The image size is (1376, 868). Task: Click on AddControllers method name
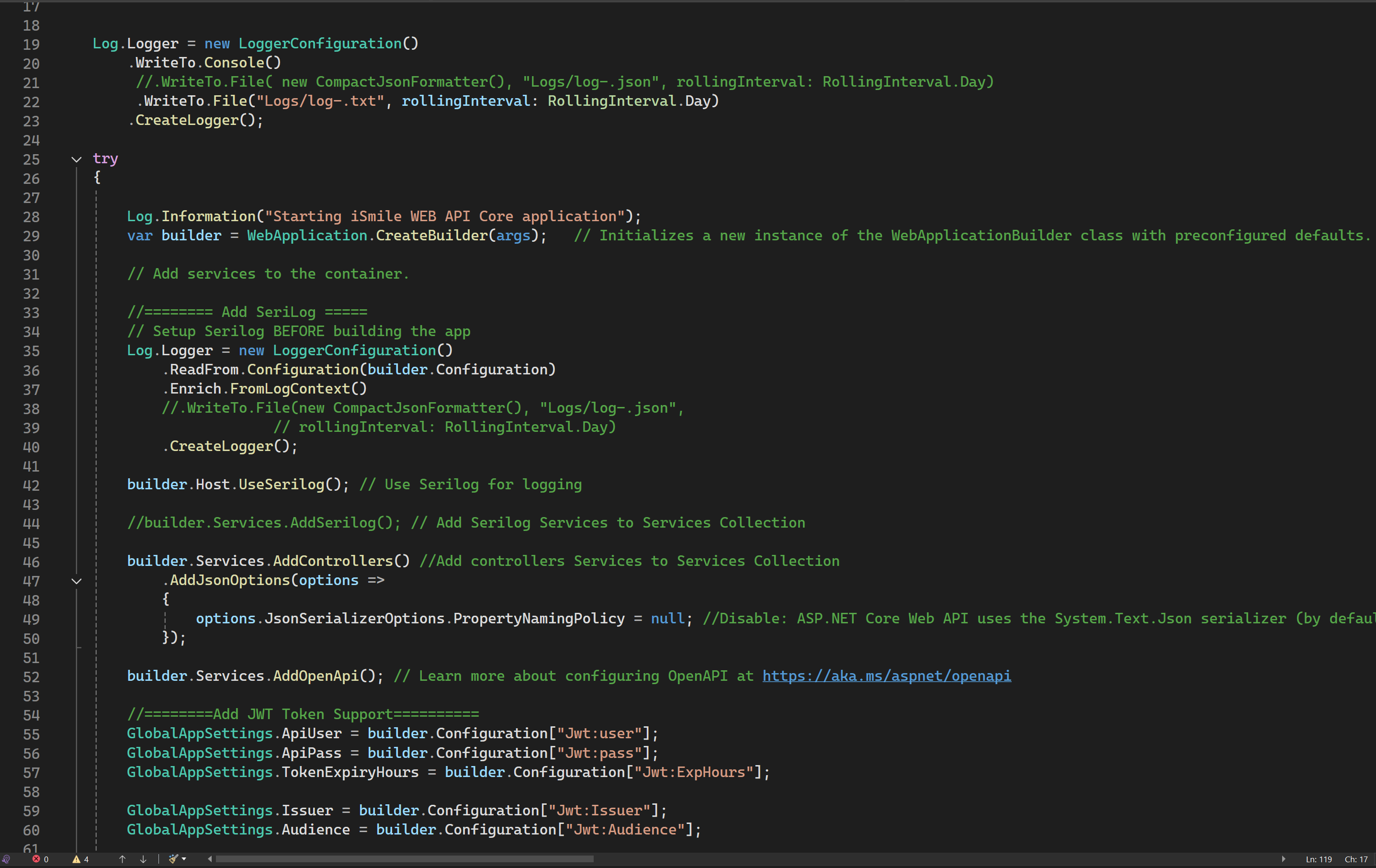pos(333,561)
